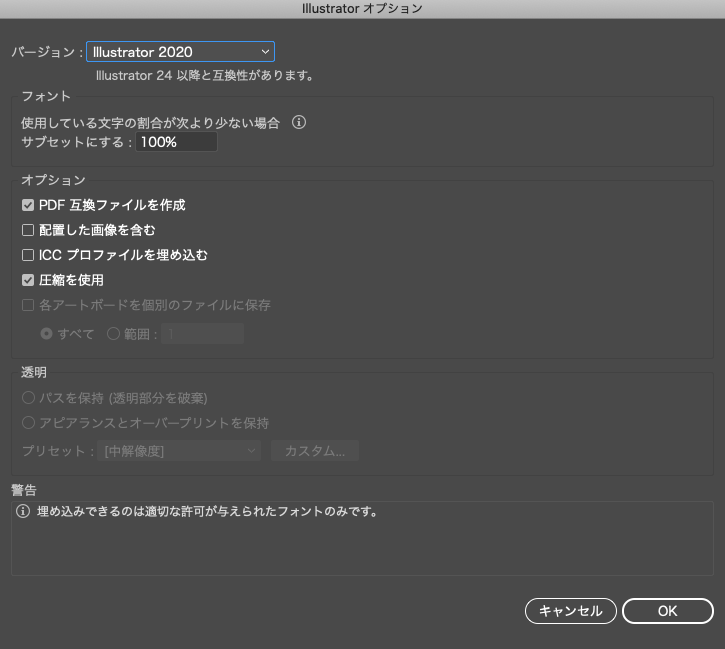Click the 範囲 artboard range field
The image size is (725, 649).
[x=203, y=334]
